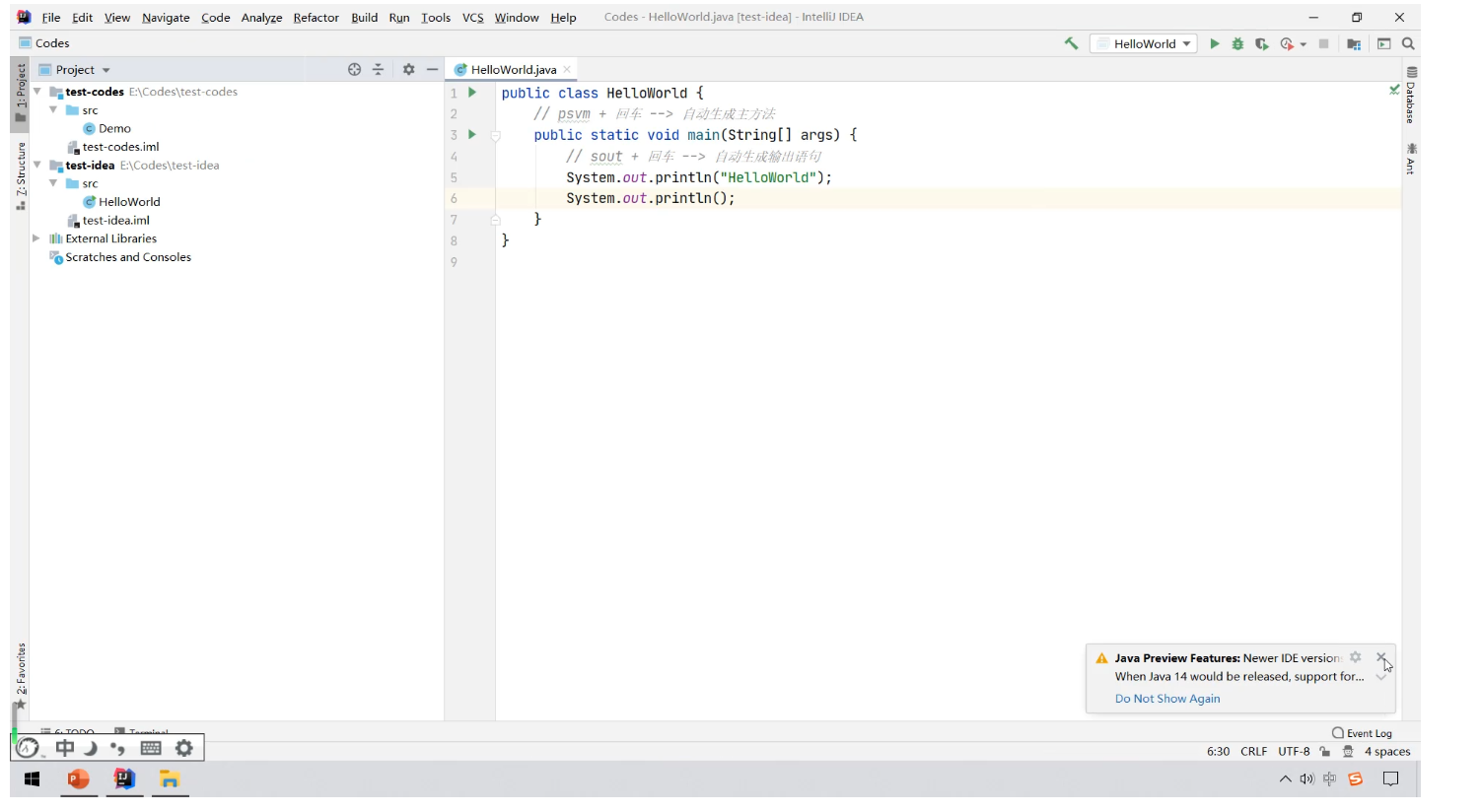1481x812 pixels.
Task: Collapse the src folder under test-idea
Action: (x=54, y=183)
